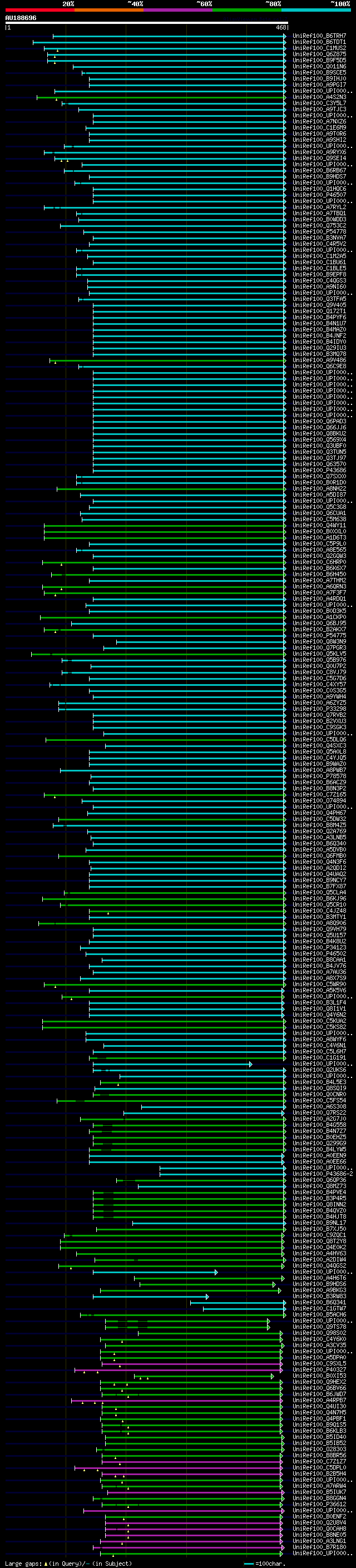This screenshot has width=356, height=1568.
Task: Click the magenta bar for UniRef100_C5DPL0
Action: tap(179, 1467)
